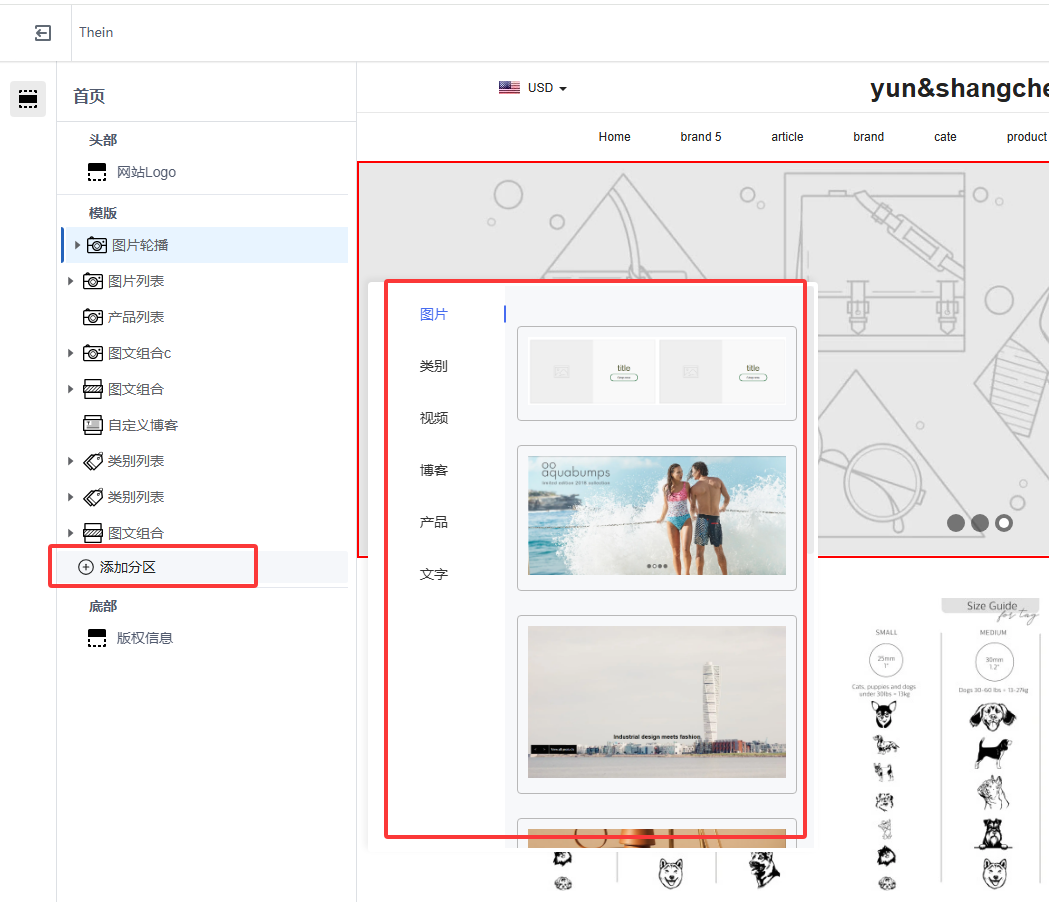1049x902 pixels.
Task: Select the 博客 tab in section picker
Action: click(x=434, y=470)
